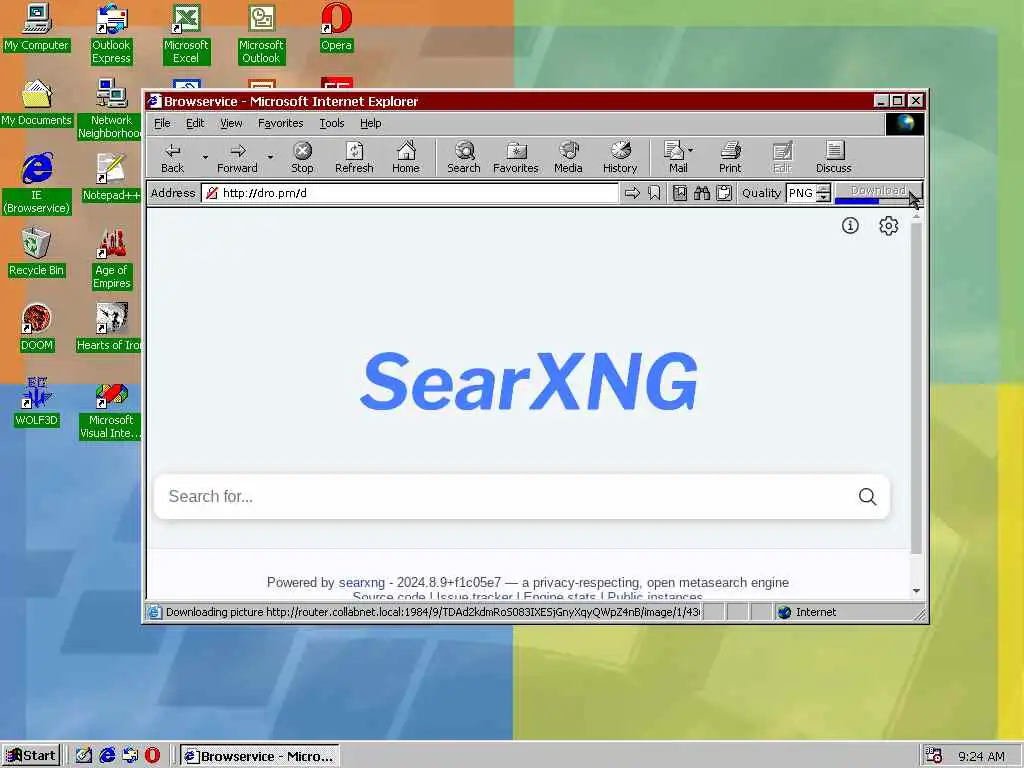1024x768 pixels.
Task: Select Recycle Bin desktop icon
Action: 37,253
